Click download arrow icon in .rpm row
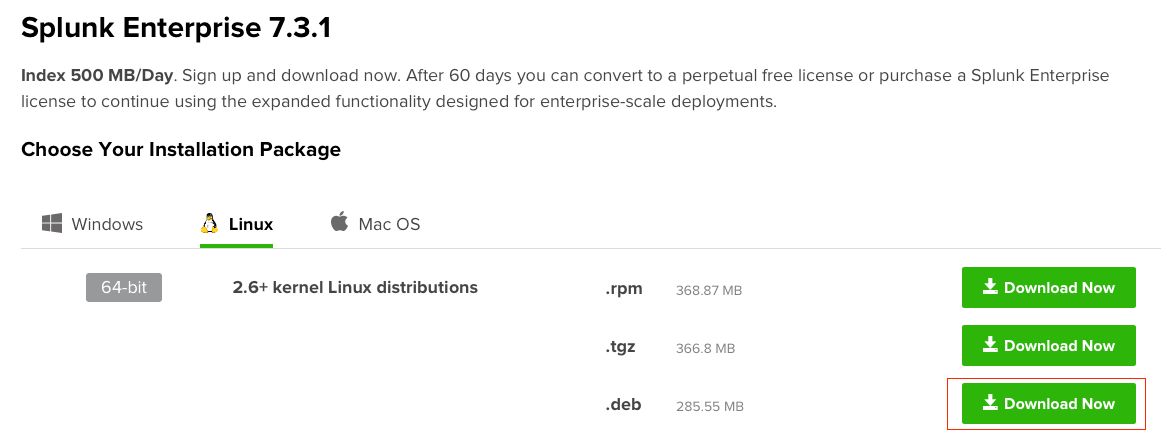1168x441 pixels. (990, 287)
